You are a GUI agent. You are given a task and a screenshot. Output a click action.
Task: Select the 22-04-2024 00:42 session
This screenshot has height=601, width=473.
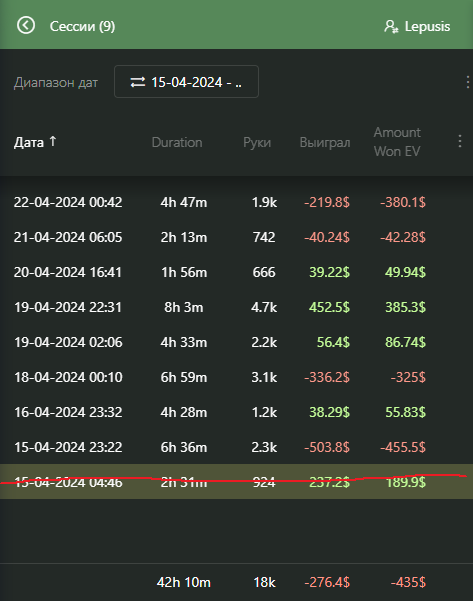point(236,202)
